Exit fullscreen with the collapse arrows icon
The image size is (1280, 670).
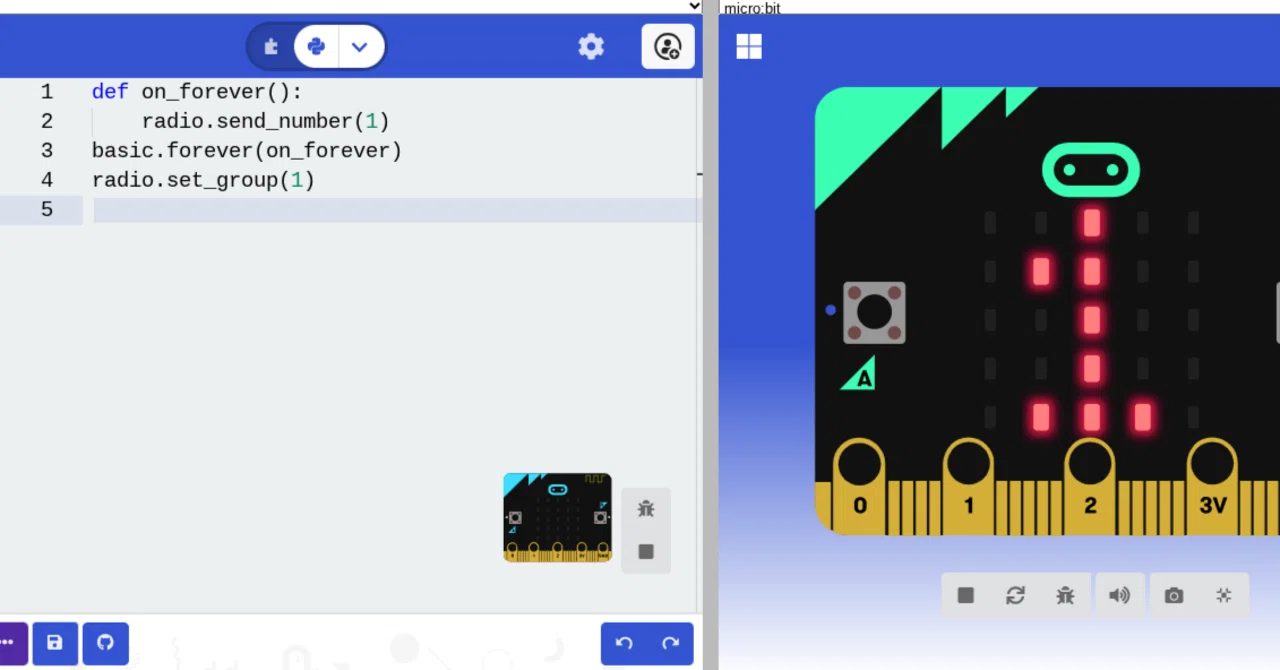point(1223,595)
